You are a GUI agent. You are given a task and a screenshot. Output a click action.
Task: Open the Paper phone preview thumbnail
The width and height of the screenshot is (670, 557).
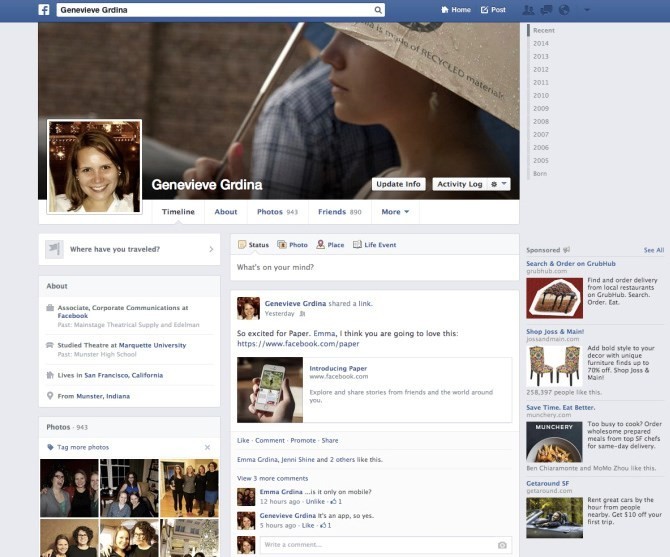[x=270, y=390]
